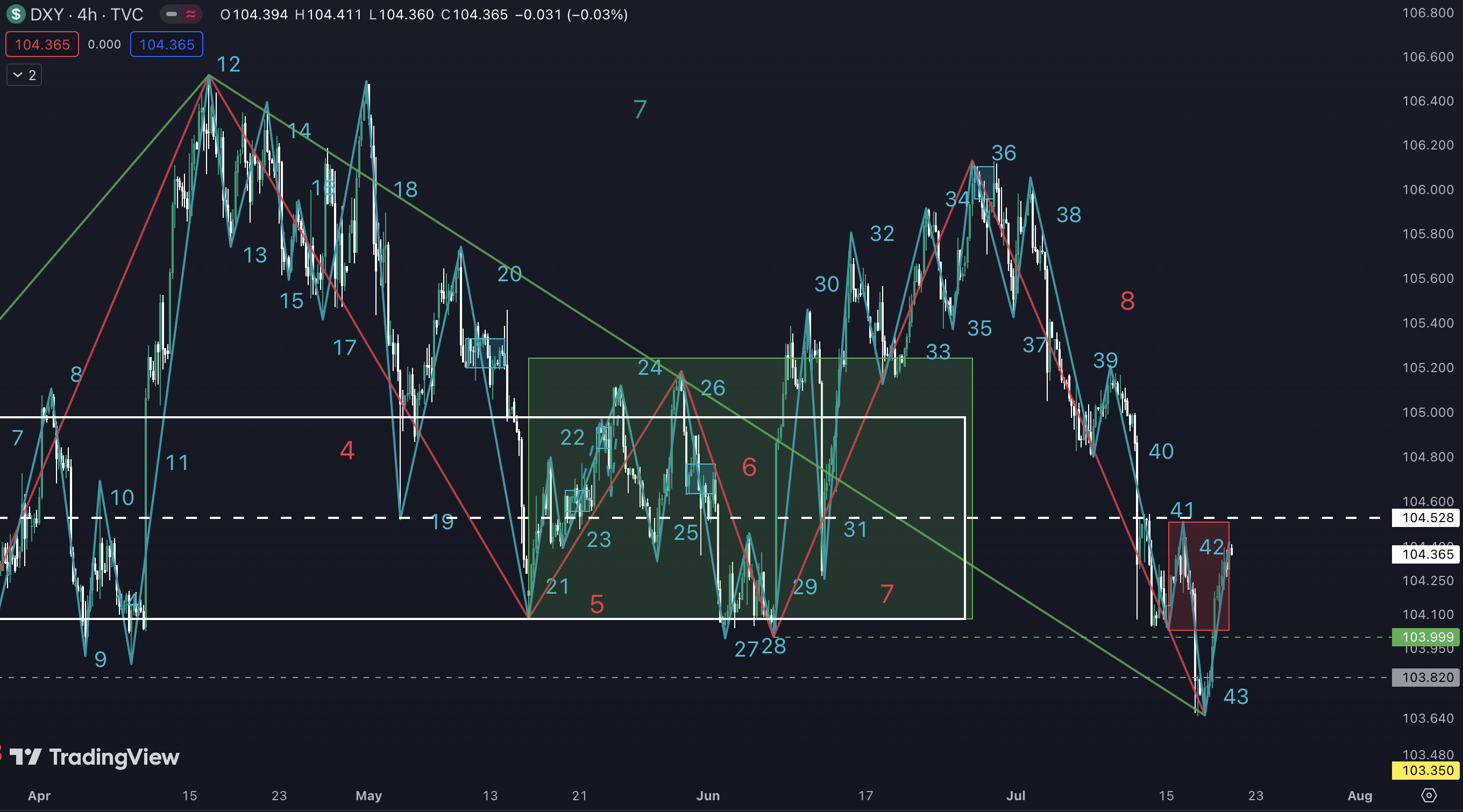Click the gray 103.820 price label
The width and height of the screenshot is (1463, 812).
pos(1426,678)
